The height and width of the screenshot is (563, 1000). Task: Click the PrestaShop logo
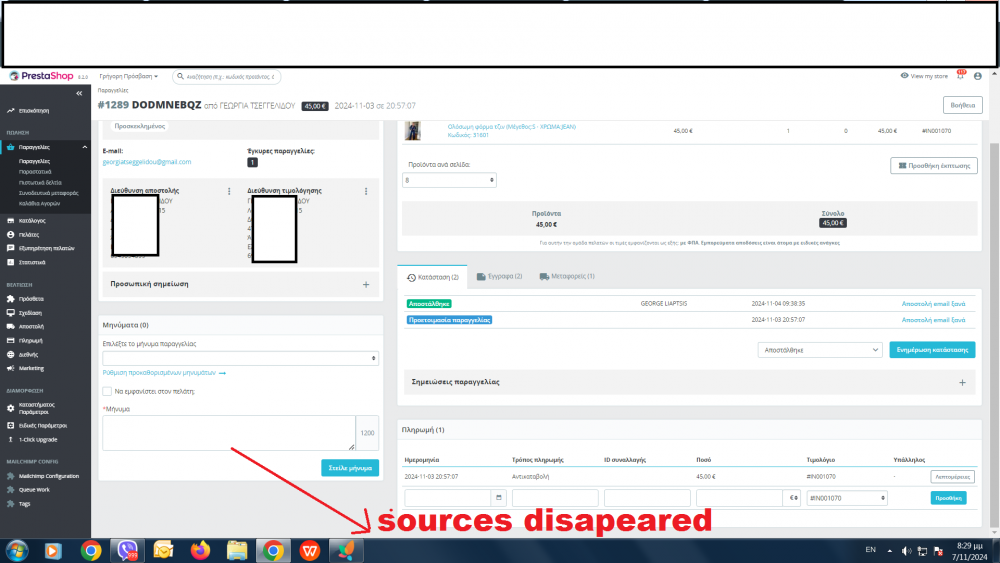point(41,76)
